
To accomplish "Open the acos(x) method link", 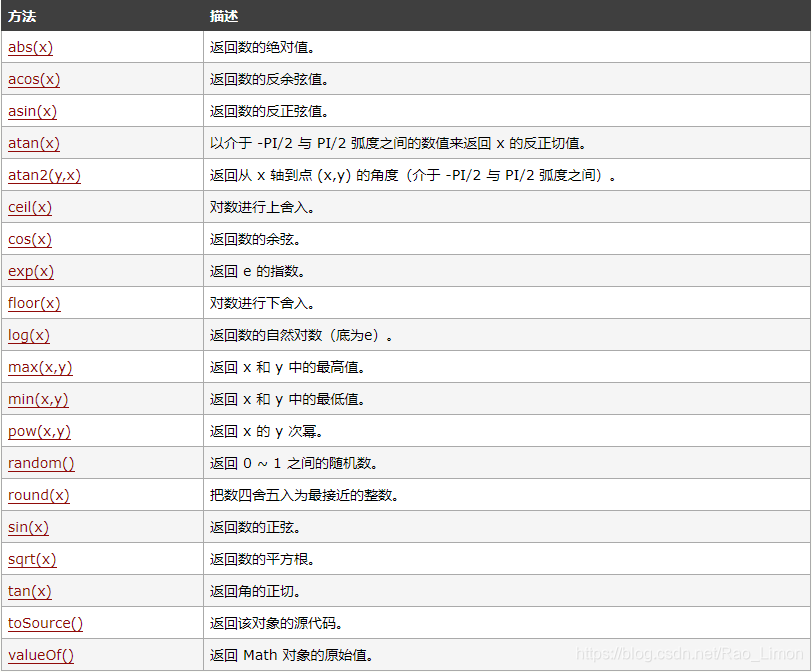I will (34, 79).
